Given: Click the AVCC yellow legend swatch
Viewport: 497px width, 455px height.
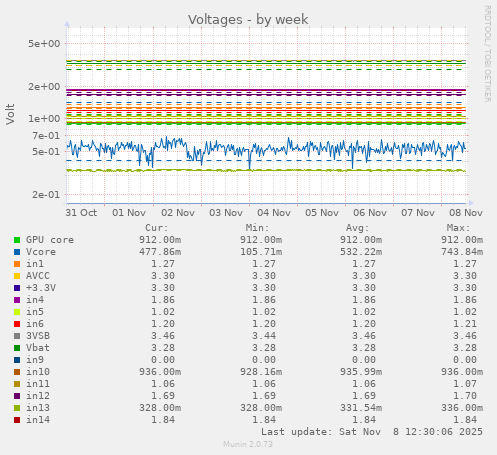Looking at the screenshot, I should click(17, 276).
